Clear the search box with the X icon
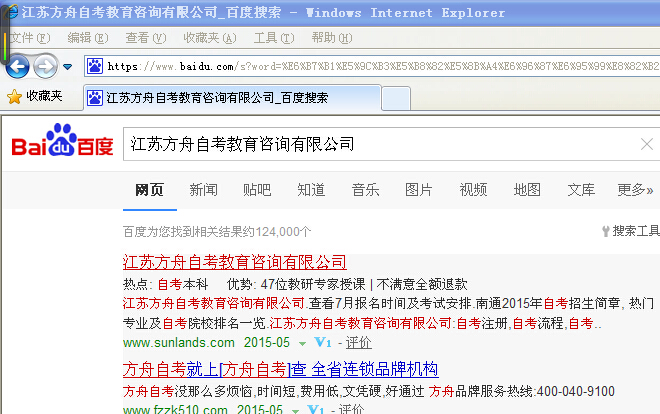Image resolution: width=660 pixels, height=414 pixels. (647, 144)
